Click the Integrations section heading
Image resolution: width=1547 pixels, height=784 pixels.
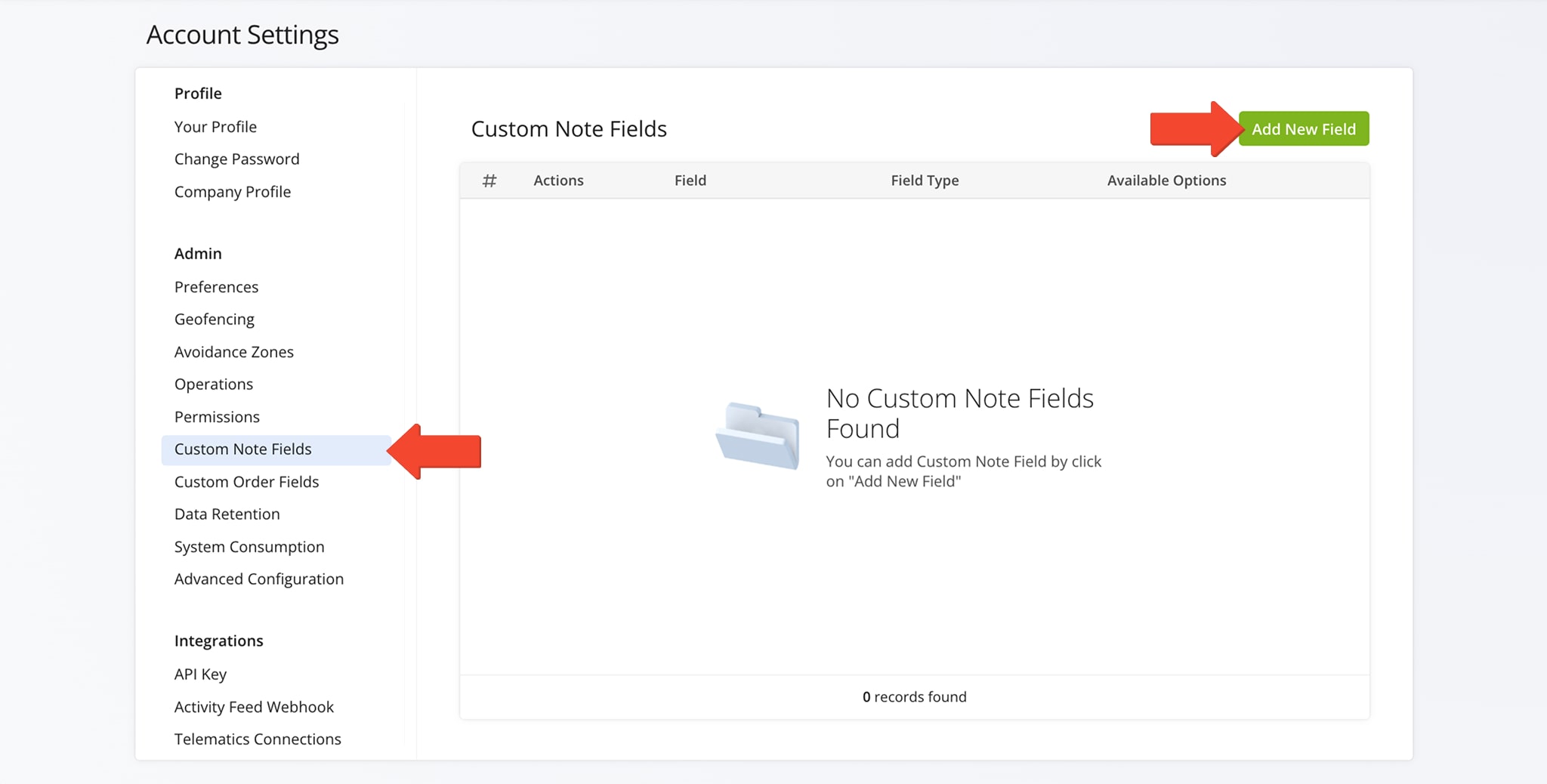[219, 641]
